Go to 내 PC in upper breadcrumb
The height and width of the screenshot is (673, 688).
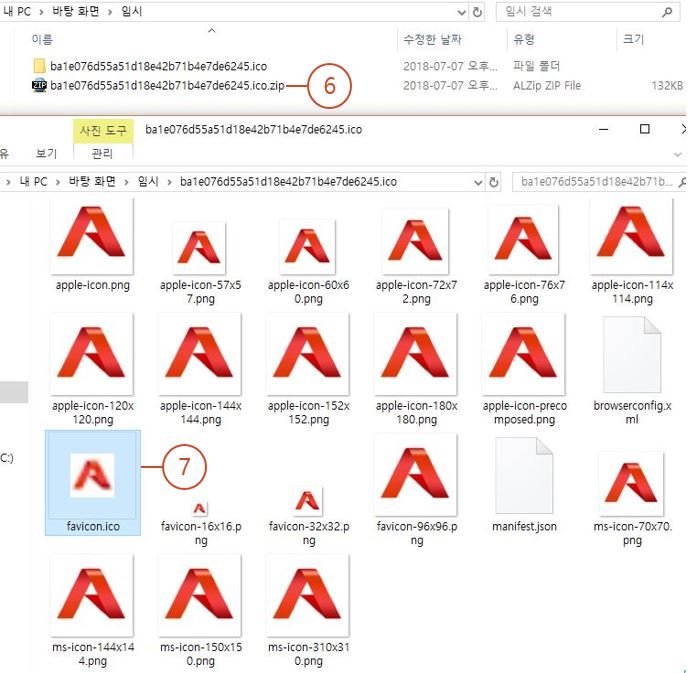click(x=17, y=11)
